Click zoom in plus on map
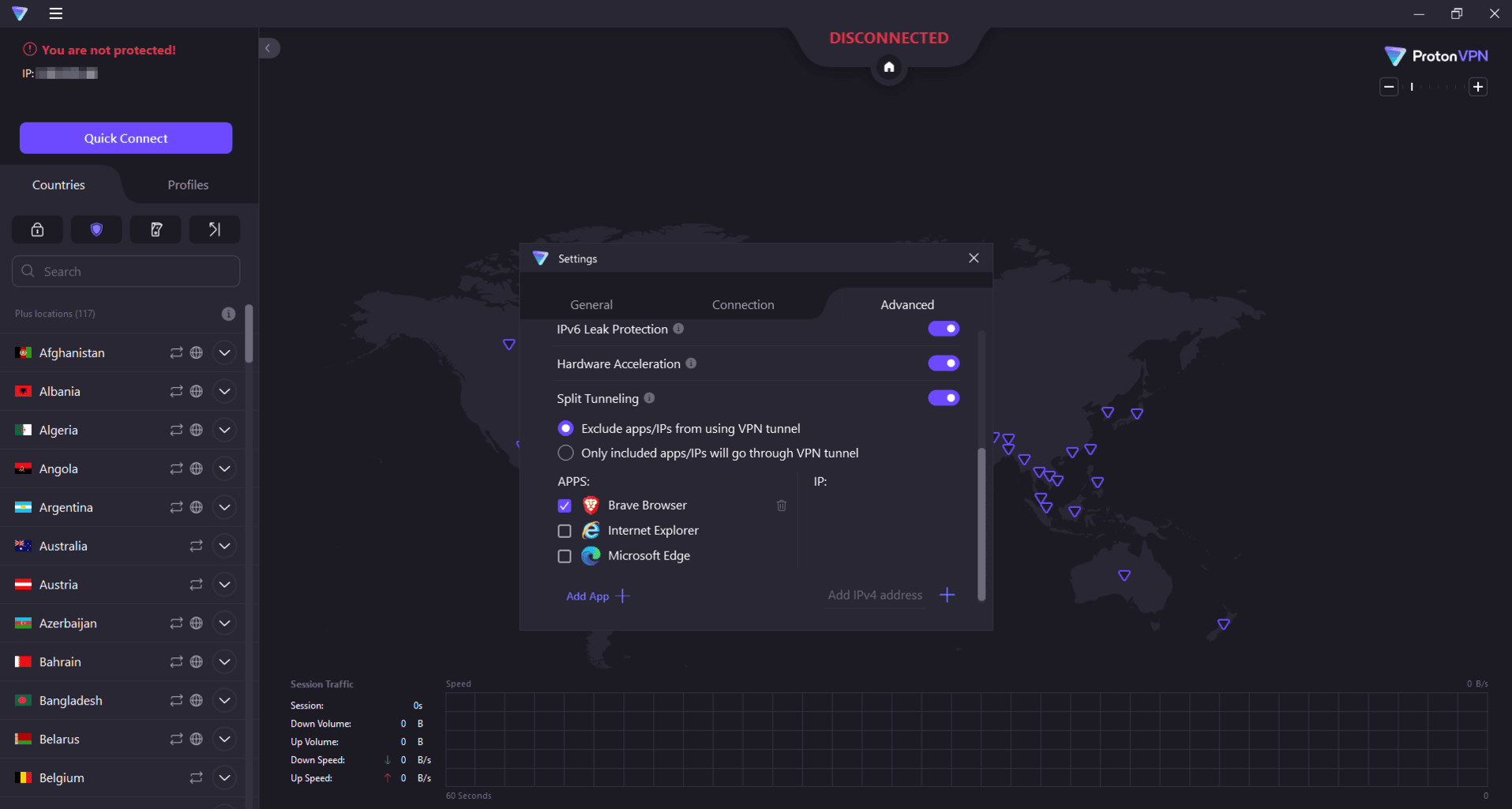Image resolution: width=1512 pixels, height=809 pixels. coord(1478,87)
